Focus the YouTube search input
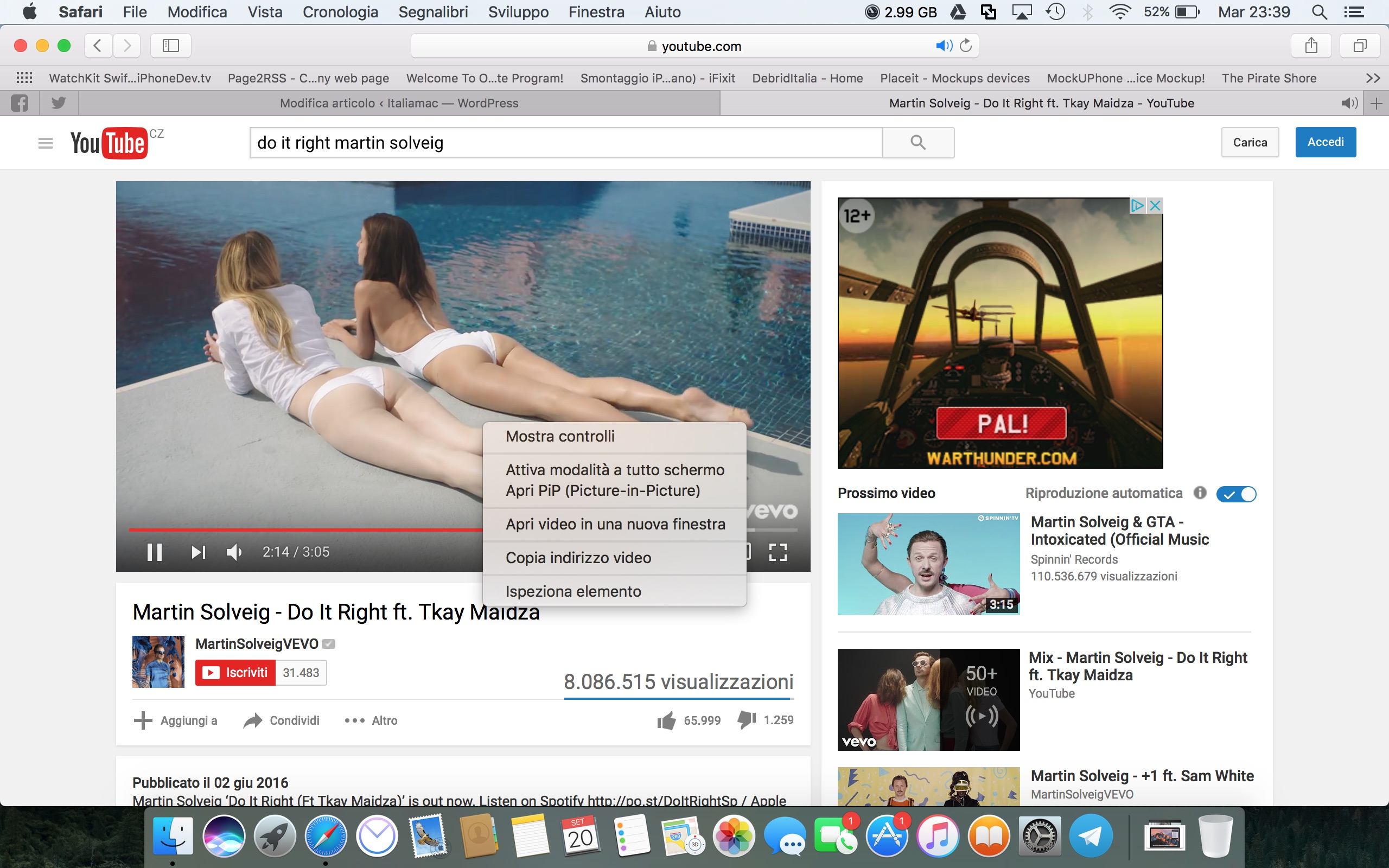 click(x=566, y=142)
